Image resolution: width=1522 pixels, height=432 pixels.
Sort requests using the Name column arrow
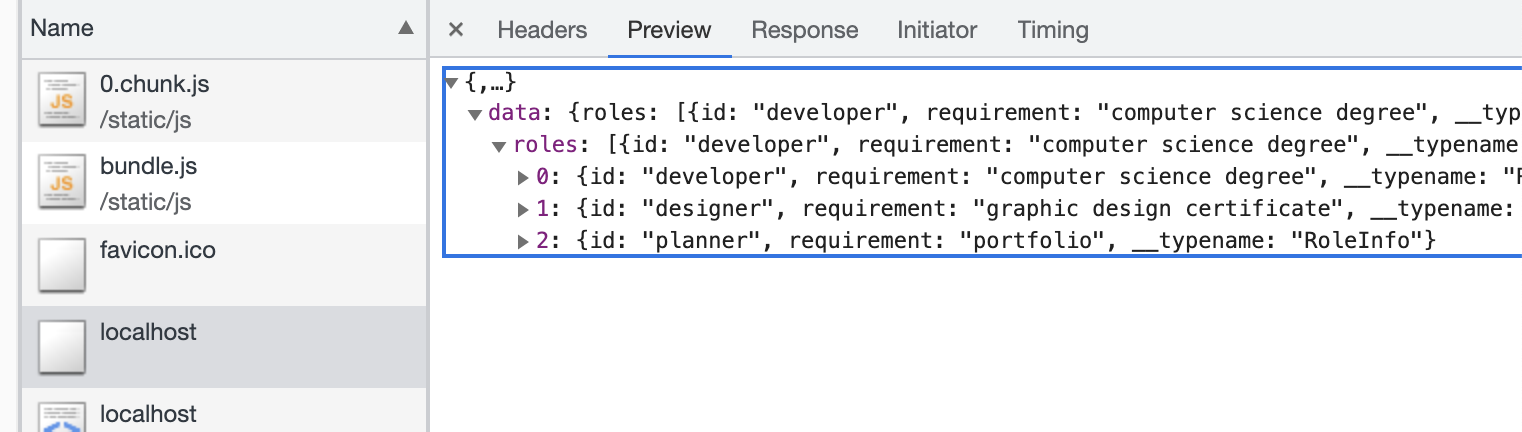pyautogui.click(x=406, y=28)
